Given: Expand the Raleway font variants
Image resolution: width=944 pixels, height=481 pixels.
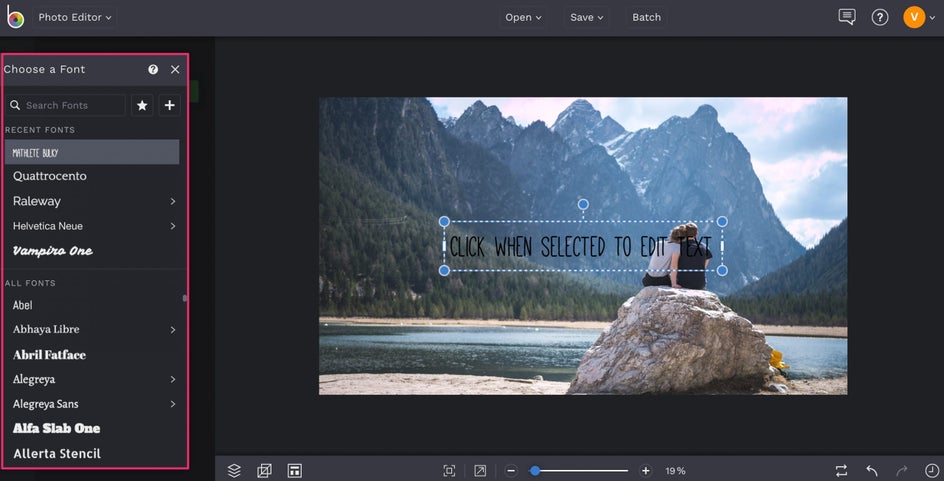Looking at the screenshot, I should click(173, 201).
